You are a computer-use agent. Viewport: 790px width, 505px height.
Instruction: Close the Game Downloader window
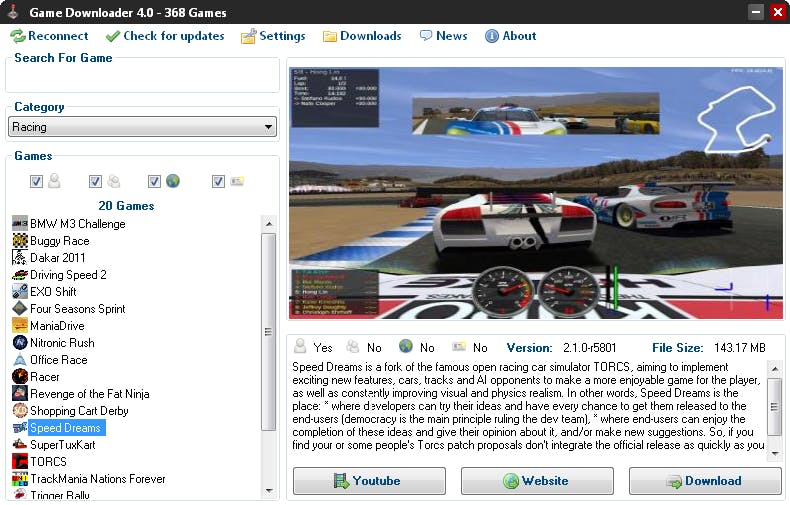point(777,12)
